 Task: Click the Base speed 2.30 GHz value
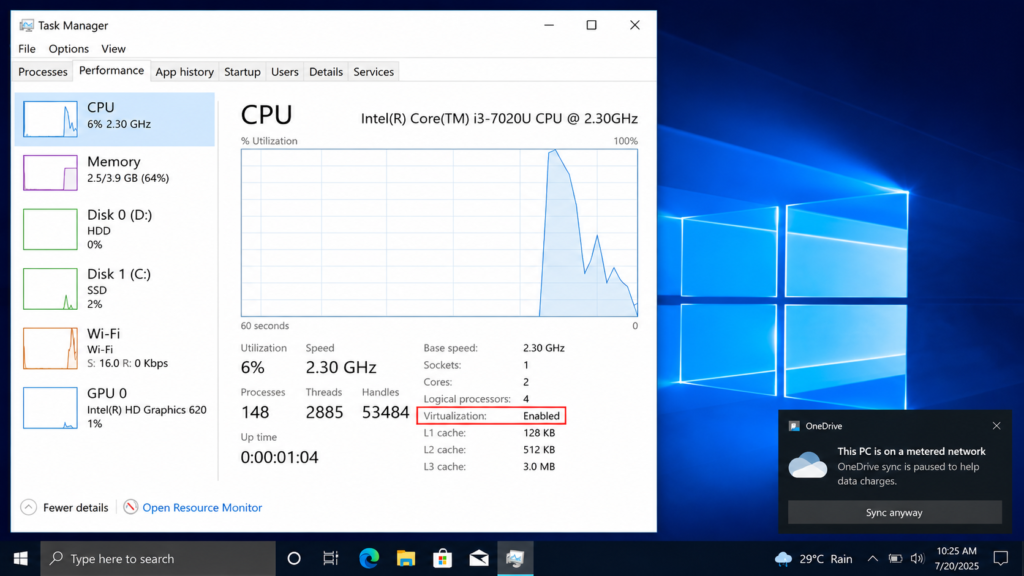tap(543, 348)
